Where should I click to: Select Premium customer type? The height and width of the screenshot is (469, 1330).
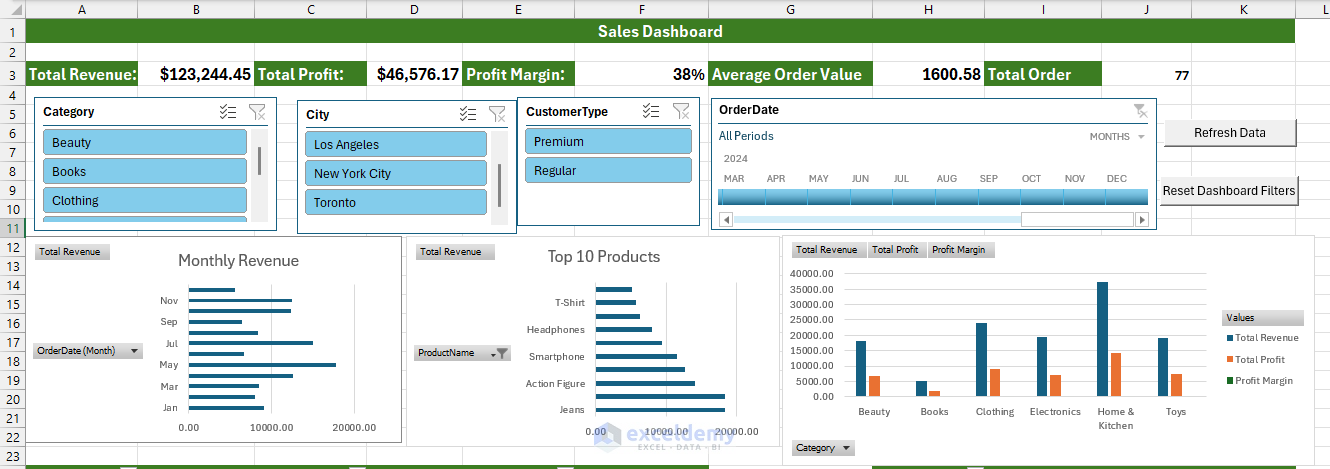(x=608, y=141)
